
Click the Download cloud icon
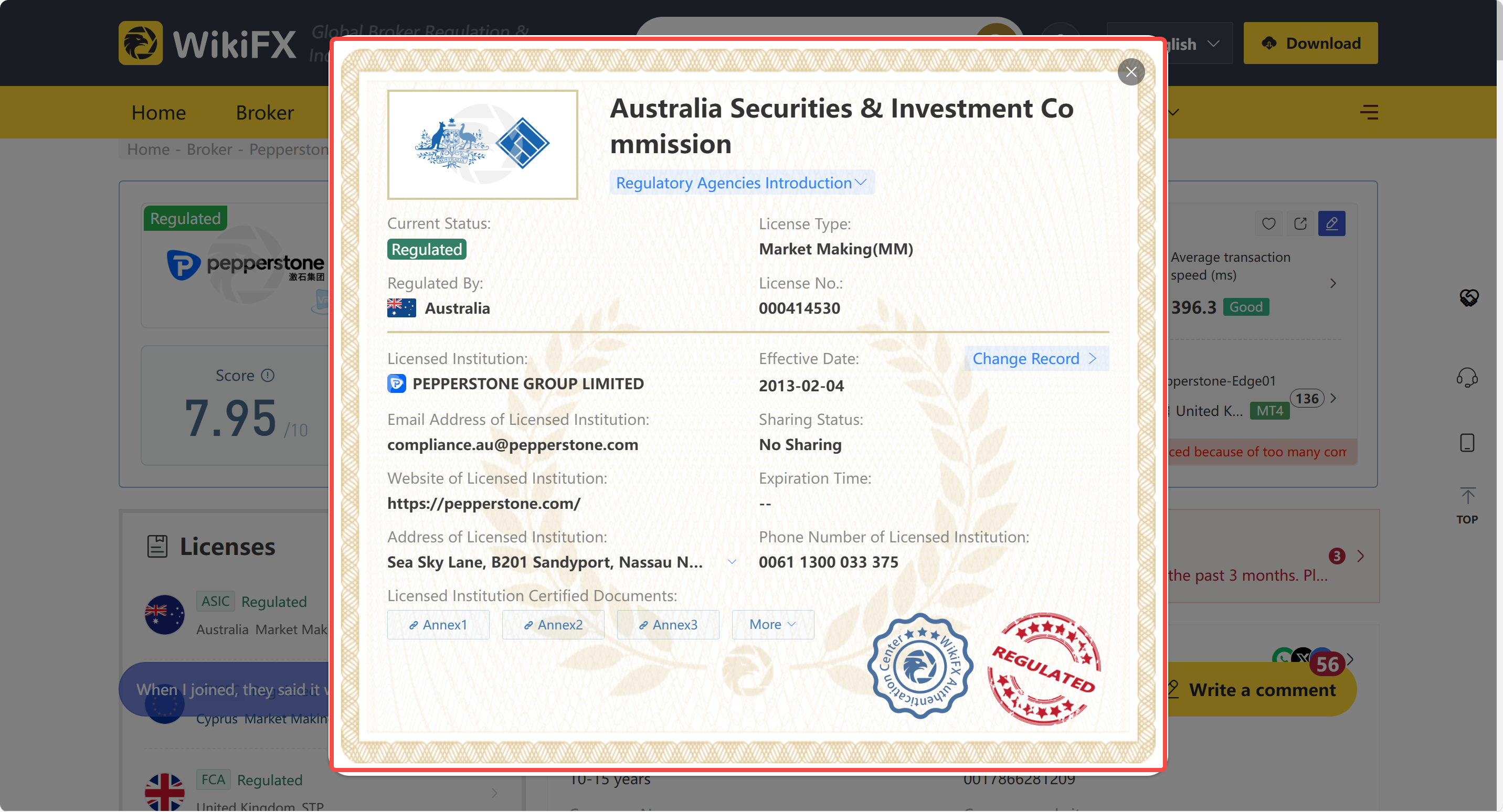click(1269, 43)
